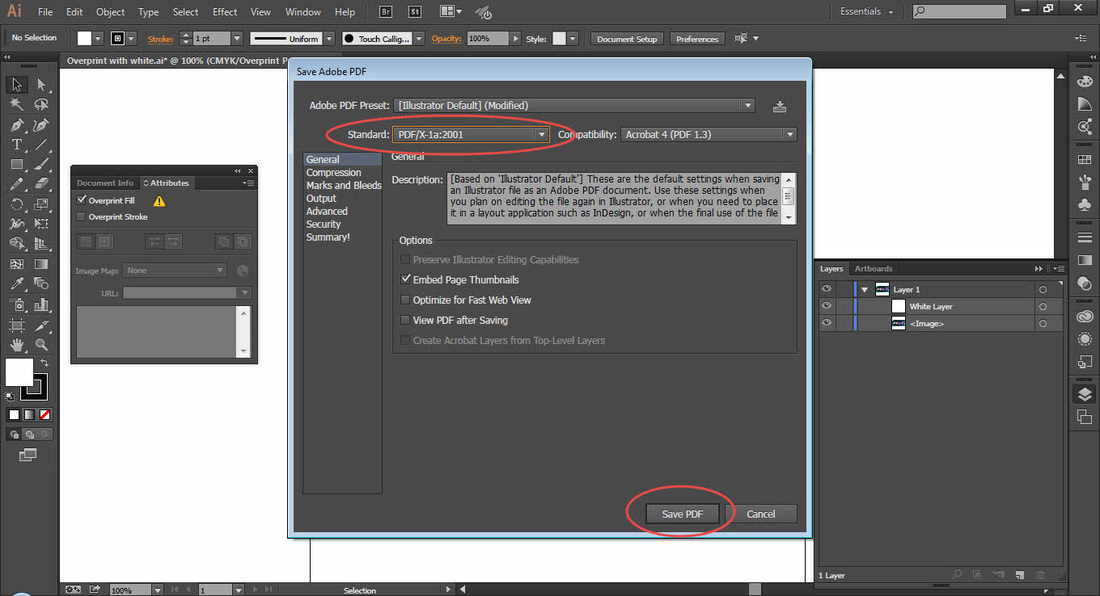Screen dimensions: 1100x596
Task: Open the Standard PDF/X-1a:2001 dropdown
Action: click(470, 135)
